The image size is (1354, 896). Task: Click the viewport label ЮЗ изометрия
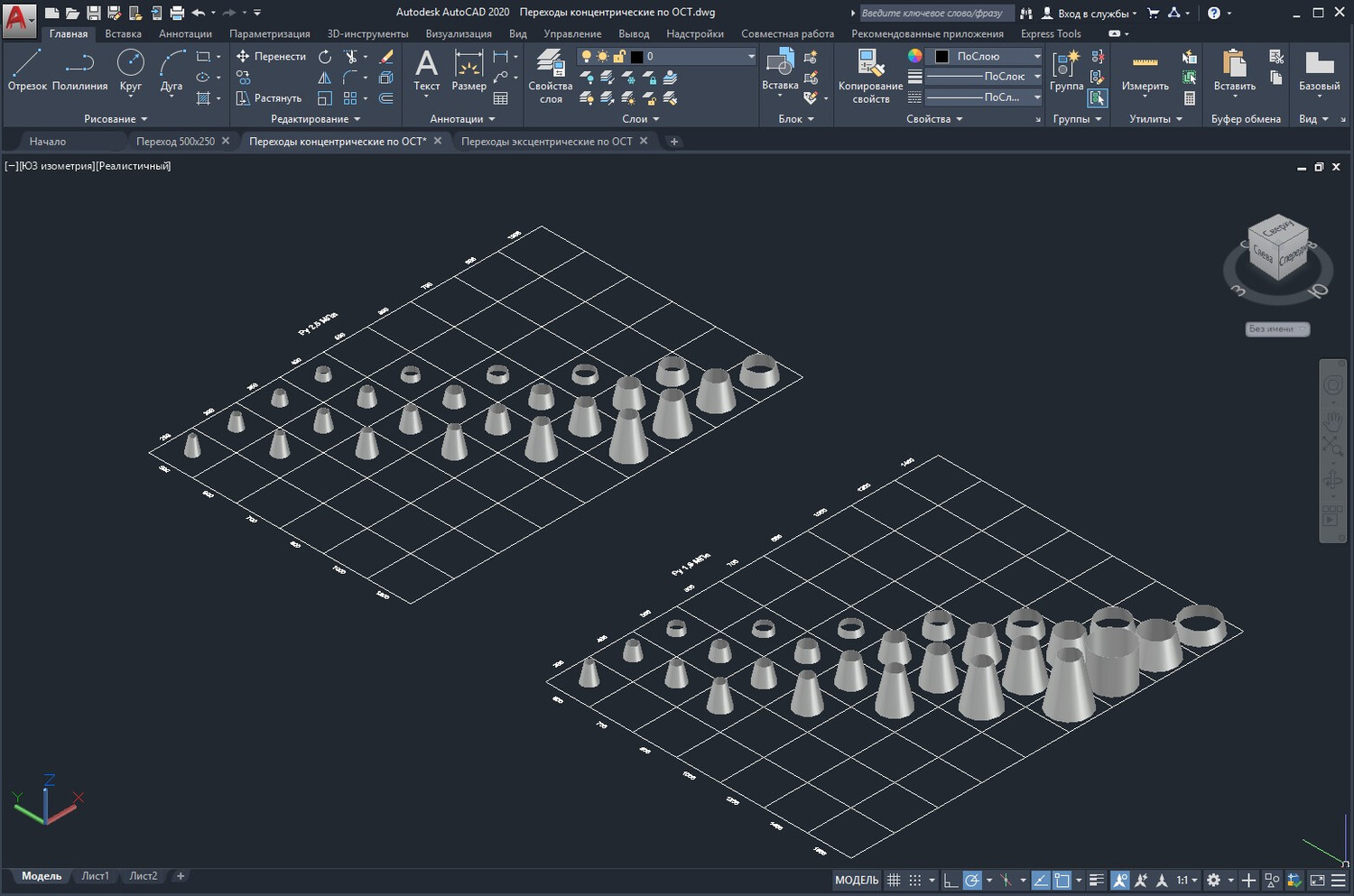pos(56,166)
